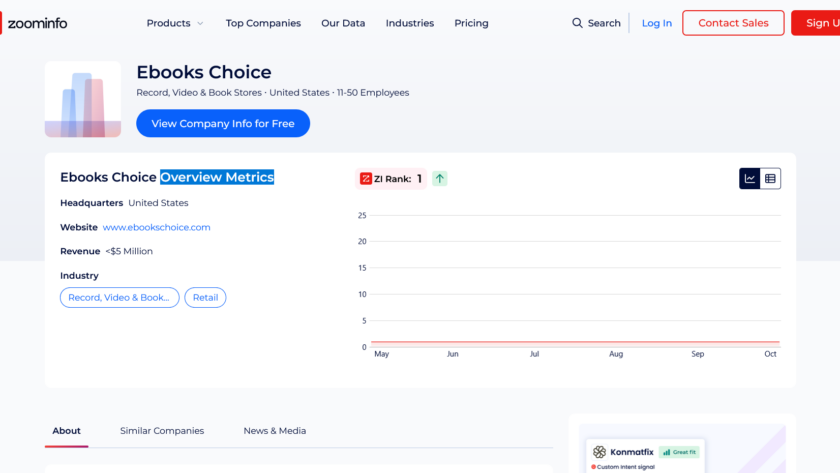Screen dimensions: 840x473
Task: Click the Ebooks Choice page heading
Action: coord(204,72)
